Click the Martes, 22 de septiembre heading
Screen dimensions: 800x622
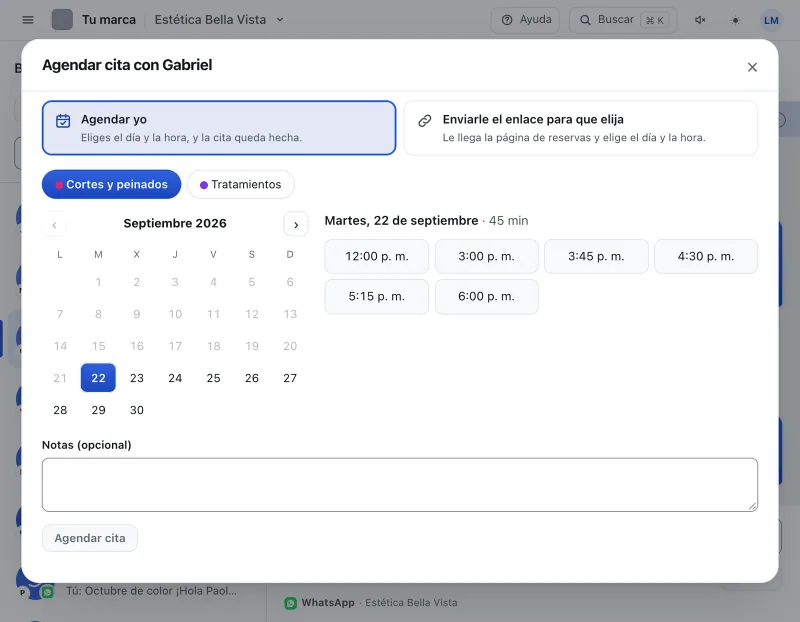tap(401, 220)
